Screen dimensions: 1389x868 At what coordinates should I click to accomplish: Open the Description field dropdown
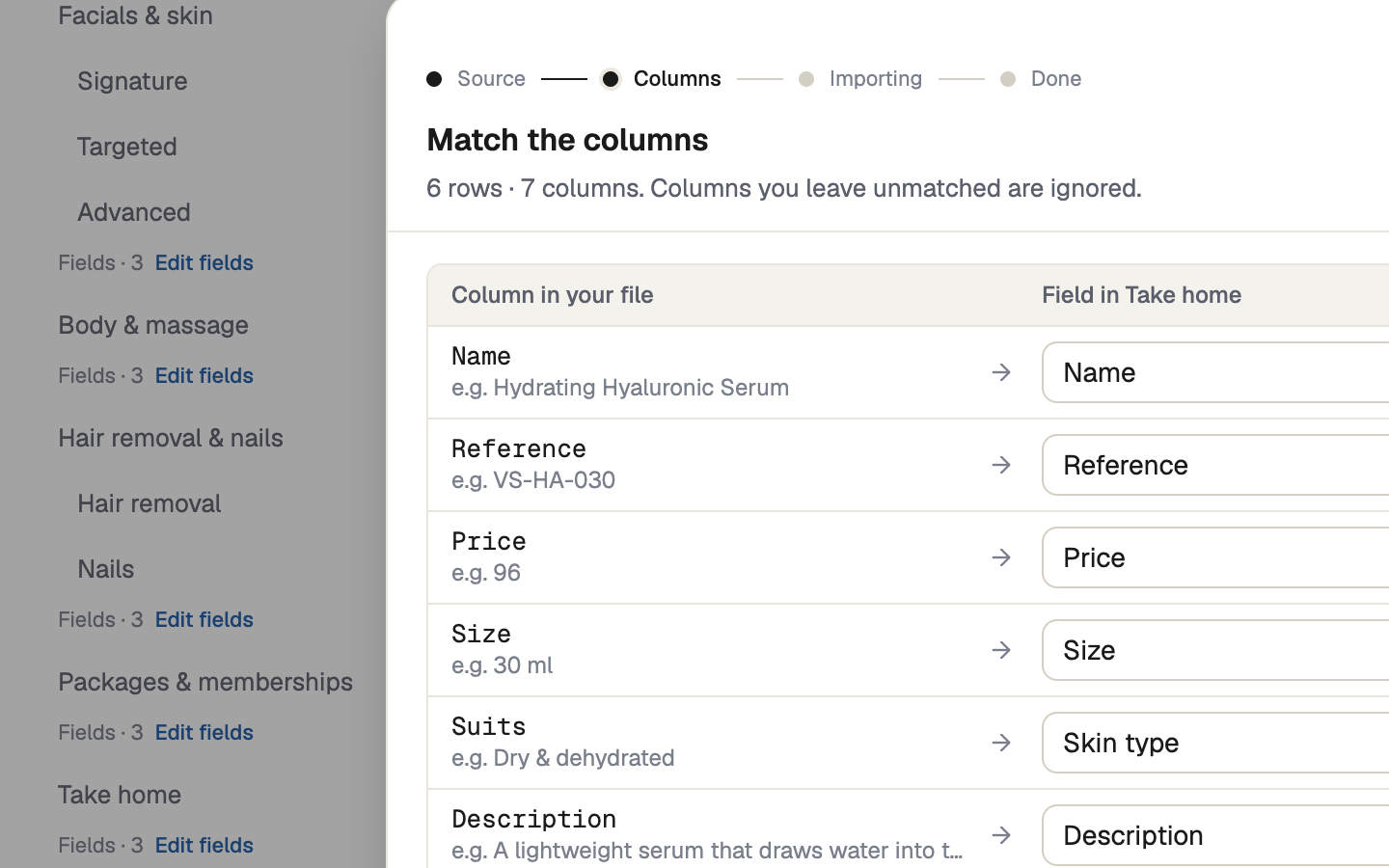(x=1215, y=835)
